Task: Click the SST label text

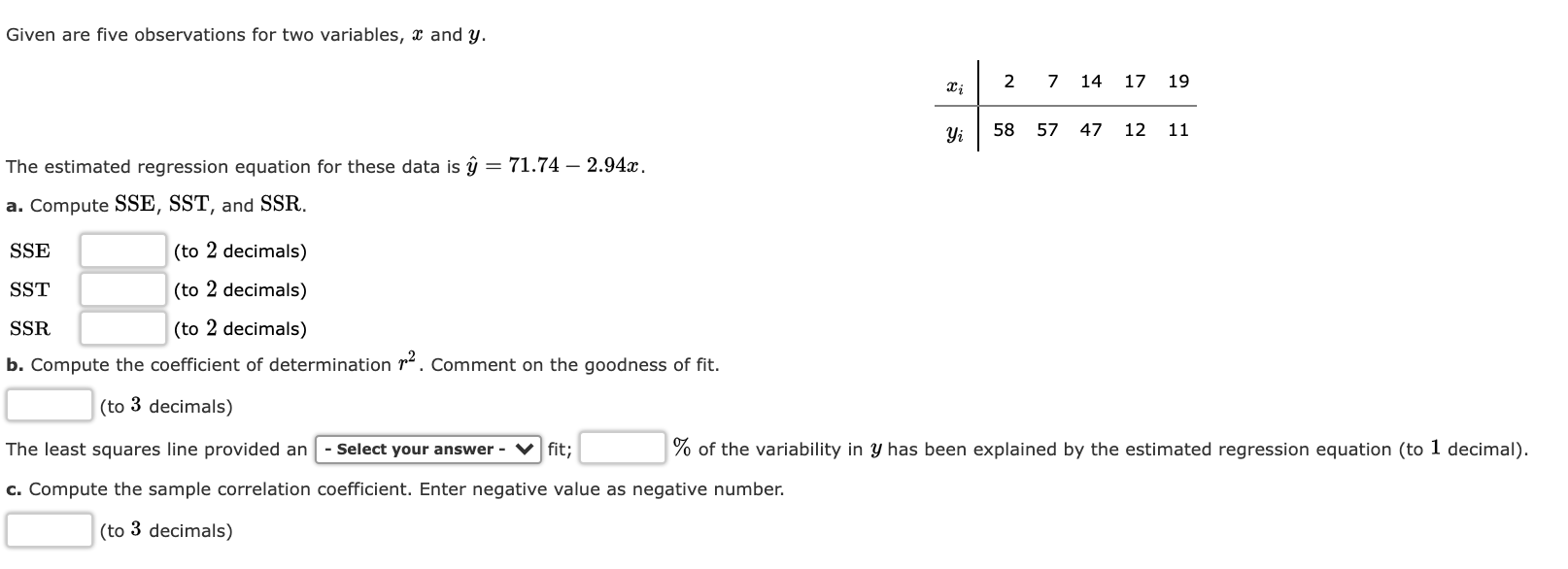Action: click(x=29, y=289)
